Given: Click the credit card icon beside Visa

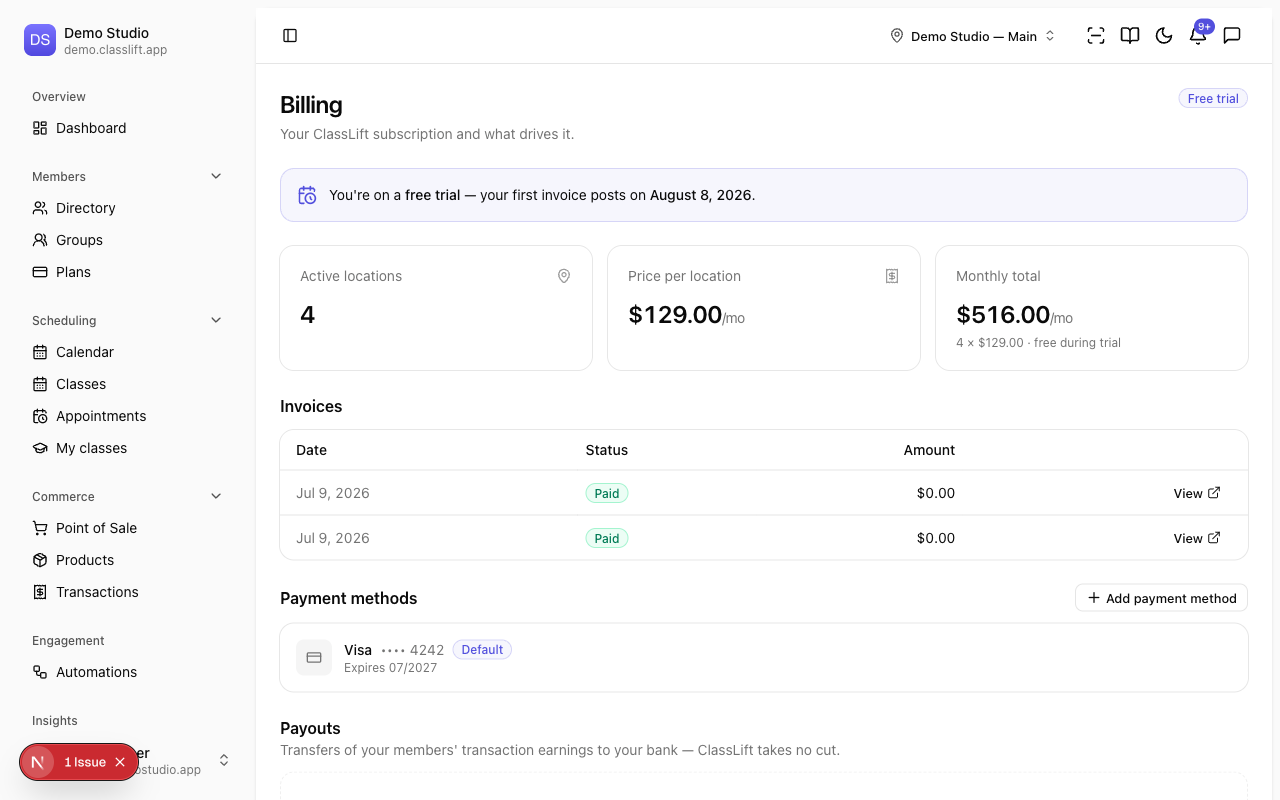Looking at the screenshot, I should [314, 658].
